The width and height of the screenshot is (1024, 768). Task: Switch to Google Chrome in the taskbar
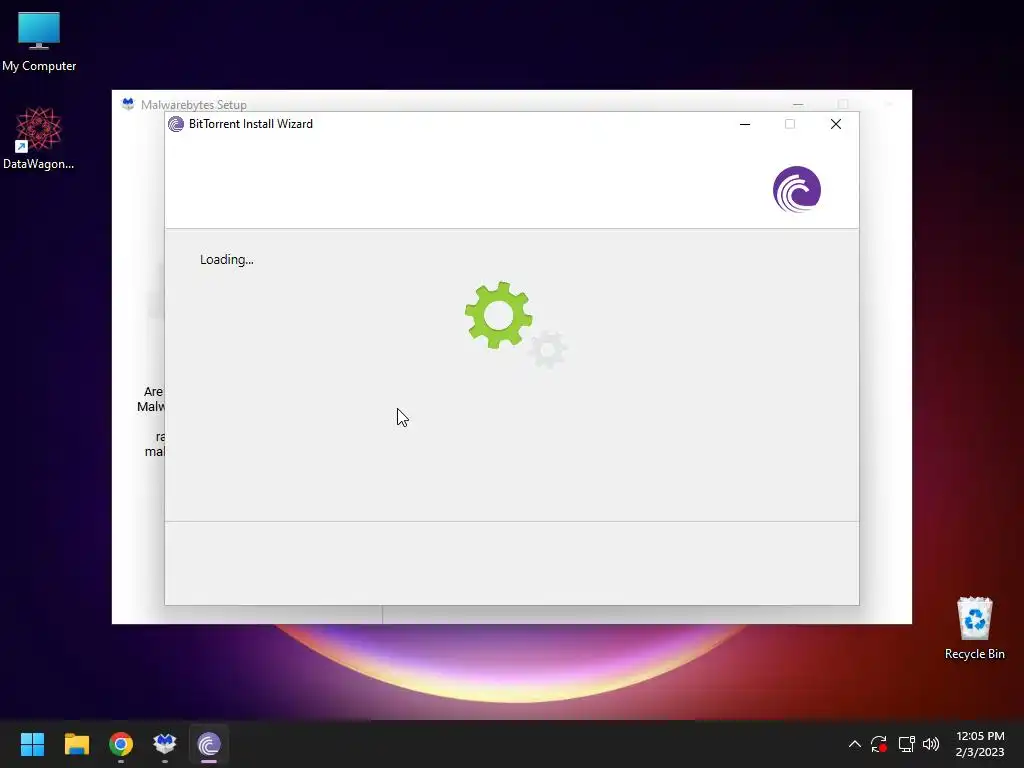pyautogui.click(x=121, y=744)
